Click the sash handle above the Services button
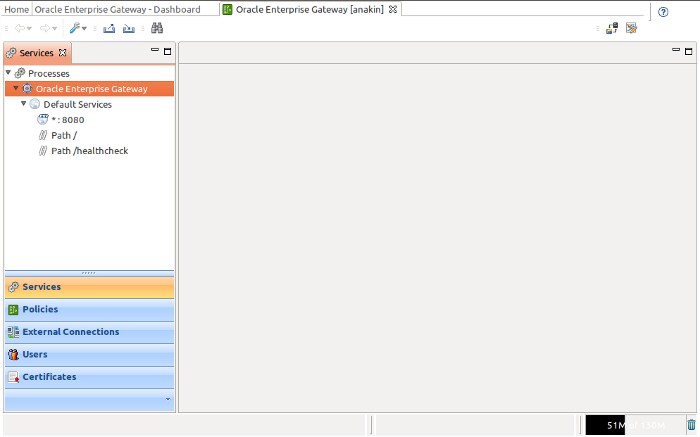The image size is (700, 437). pyautogui.click(x=89, y=273)
